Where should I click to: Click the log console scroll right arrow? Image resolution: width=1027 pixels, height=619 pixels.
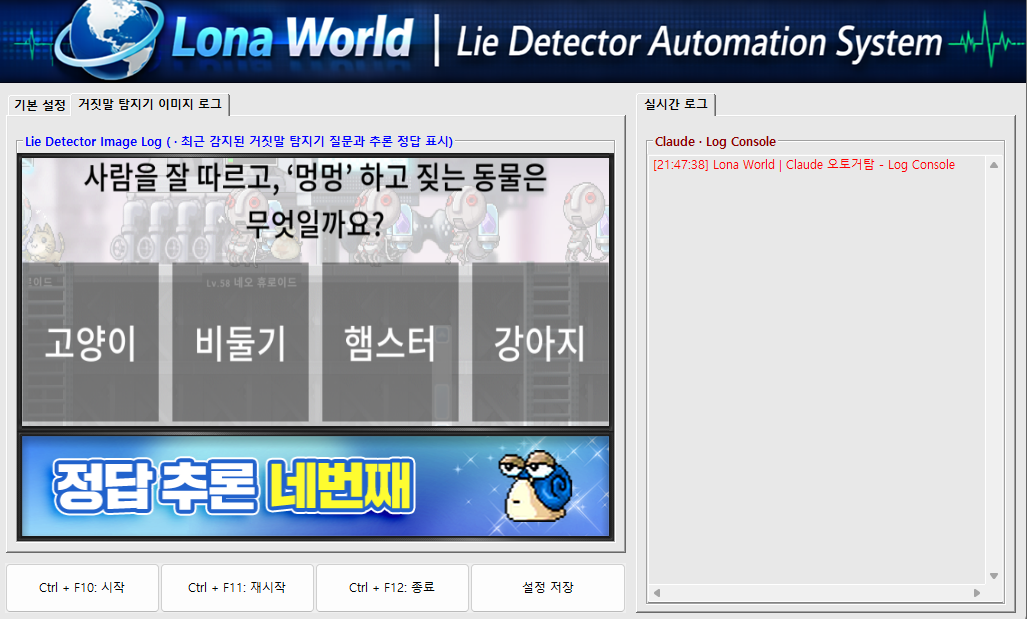pos(977,593)
